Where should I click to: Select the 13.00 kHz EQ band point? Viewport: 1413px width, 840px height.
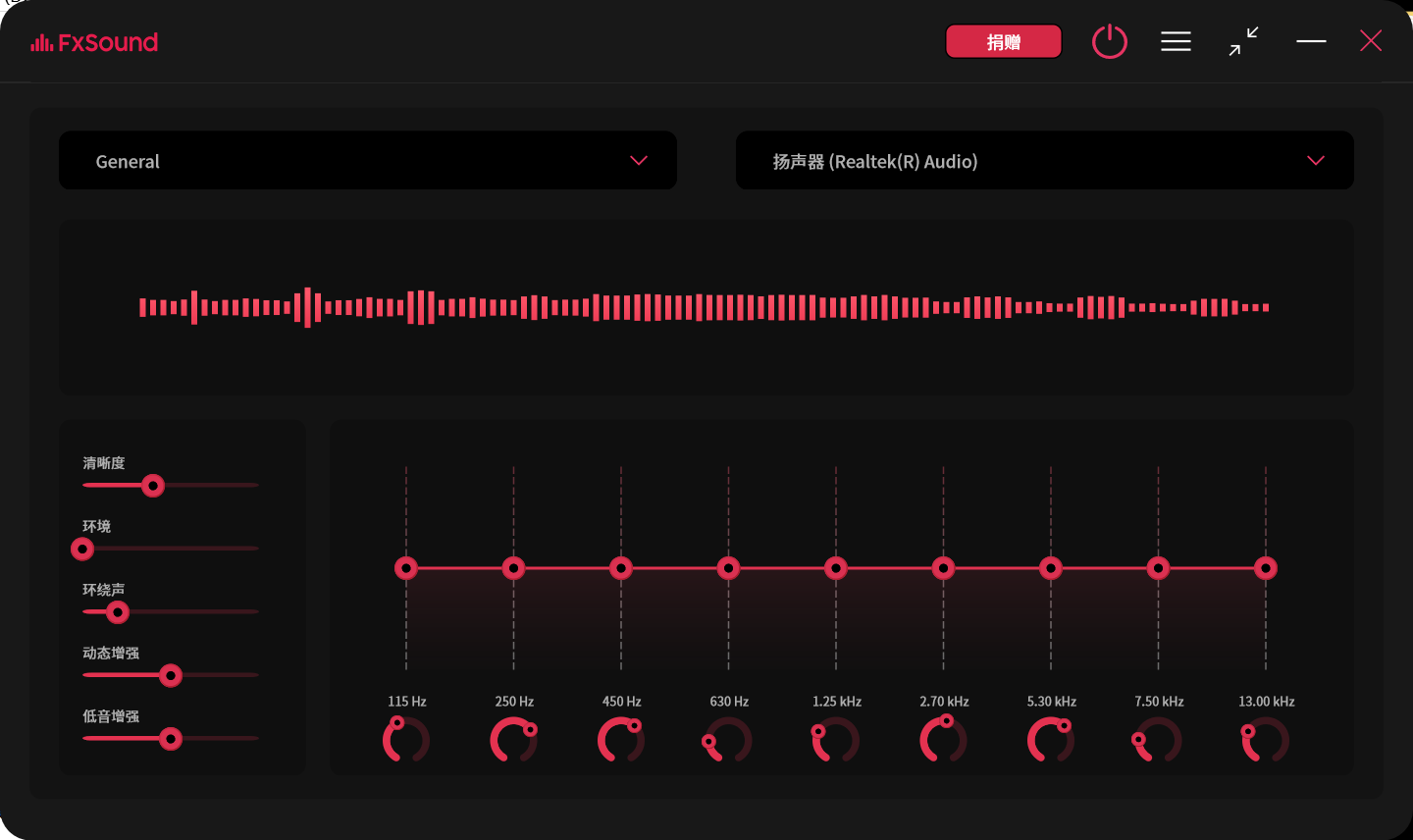tap(1266, 568)
